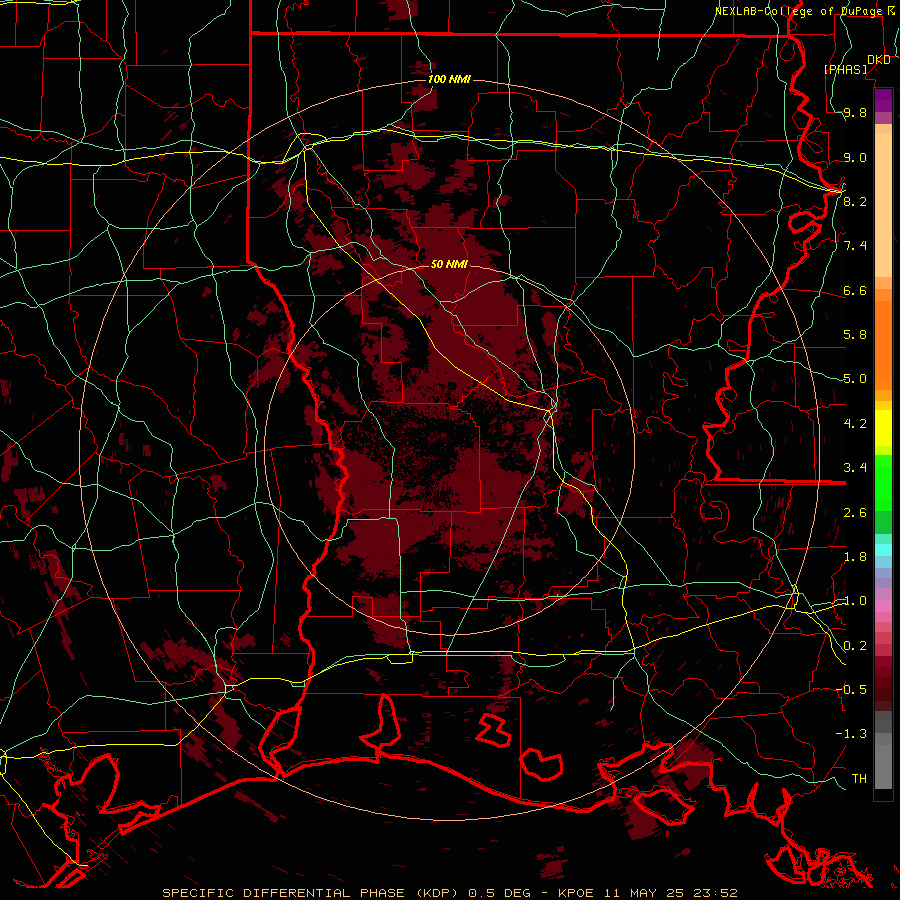Select the 9.0 value on the scale

(855, 157)
